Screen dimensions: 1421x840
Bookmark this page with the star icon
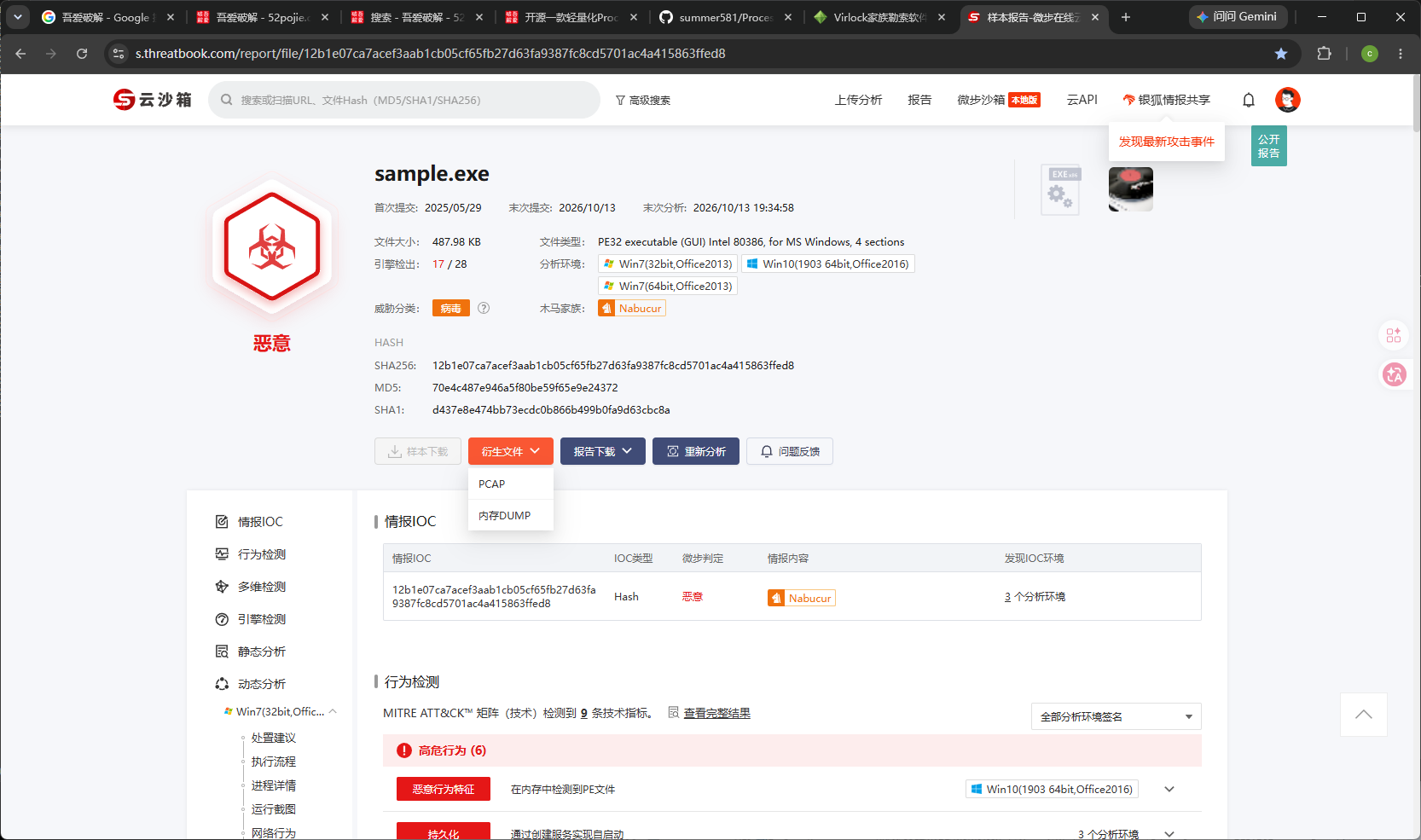coord(1281,54)
